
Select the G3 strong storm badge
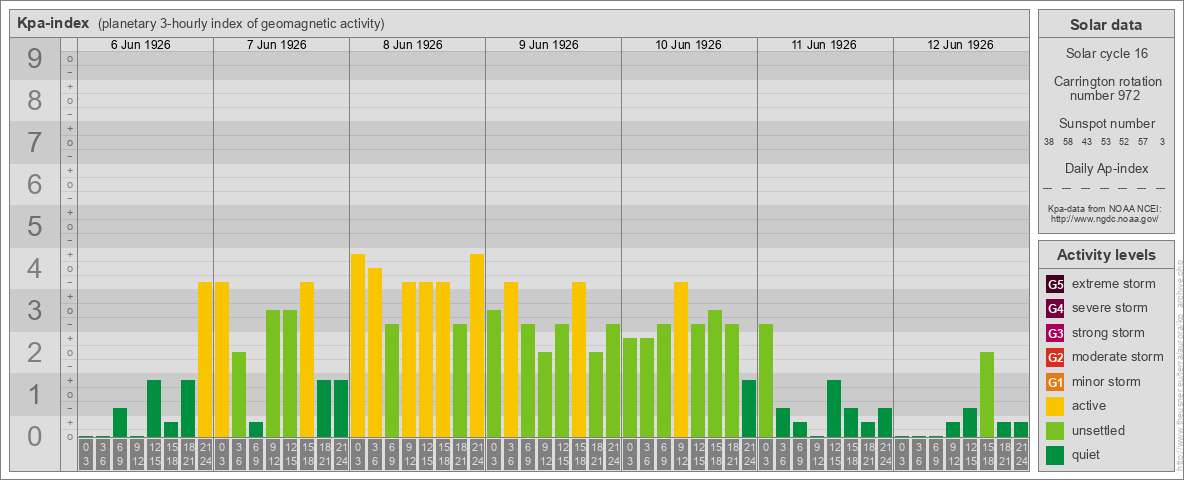(1055, 333)
